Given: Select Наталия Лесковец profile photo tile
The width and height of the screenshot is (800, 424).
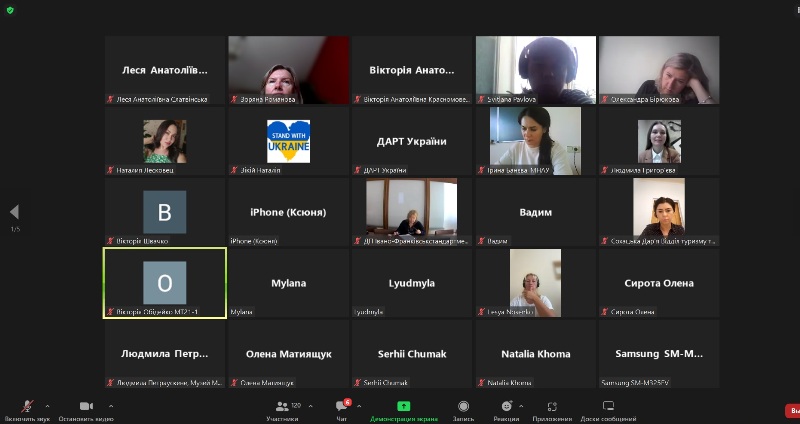Looking at the screenshot, I should click(x=165, y=141).
